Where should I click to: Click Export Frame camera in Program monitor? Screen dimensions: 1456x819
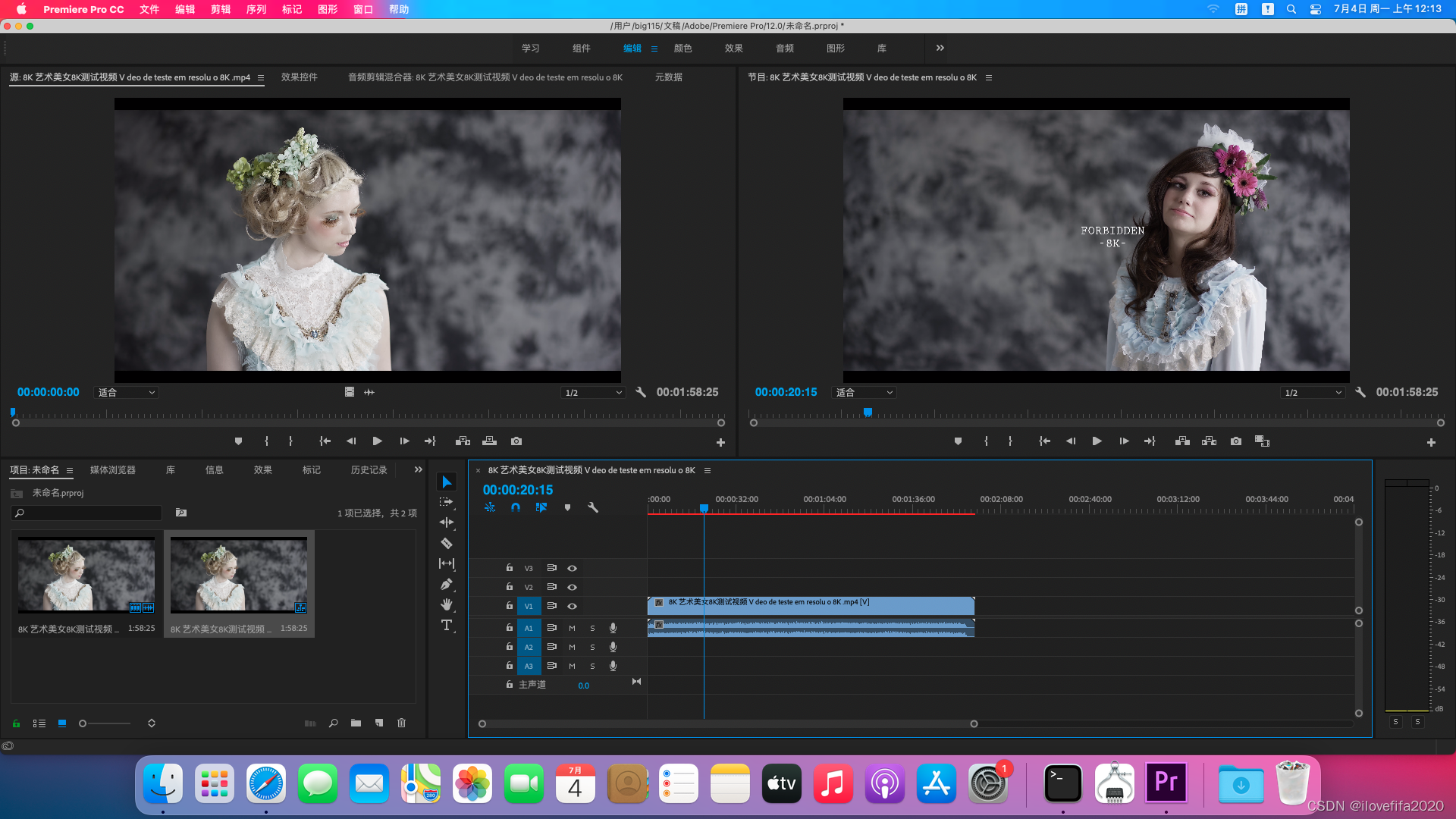pyautogui.click(x=1236, y=441)
